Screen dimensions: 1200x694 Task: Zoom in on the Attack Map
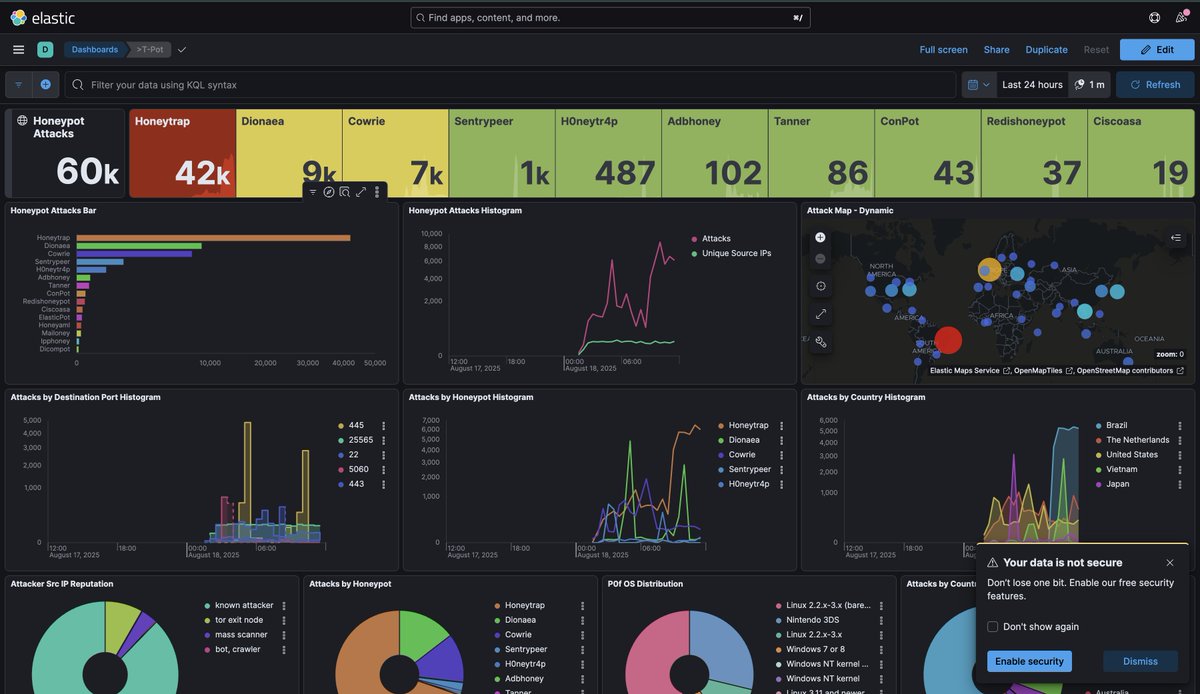[821, 237]
